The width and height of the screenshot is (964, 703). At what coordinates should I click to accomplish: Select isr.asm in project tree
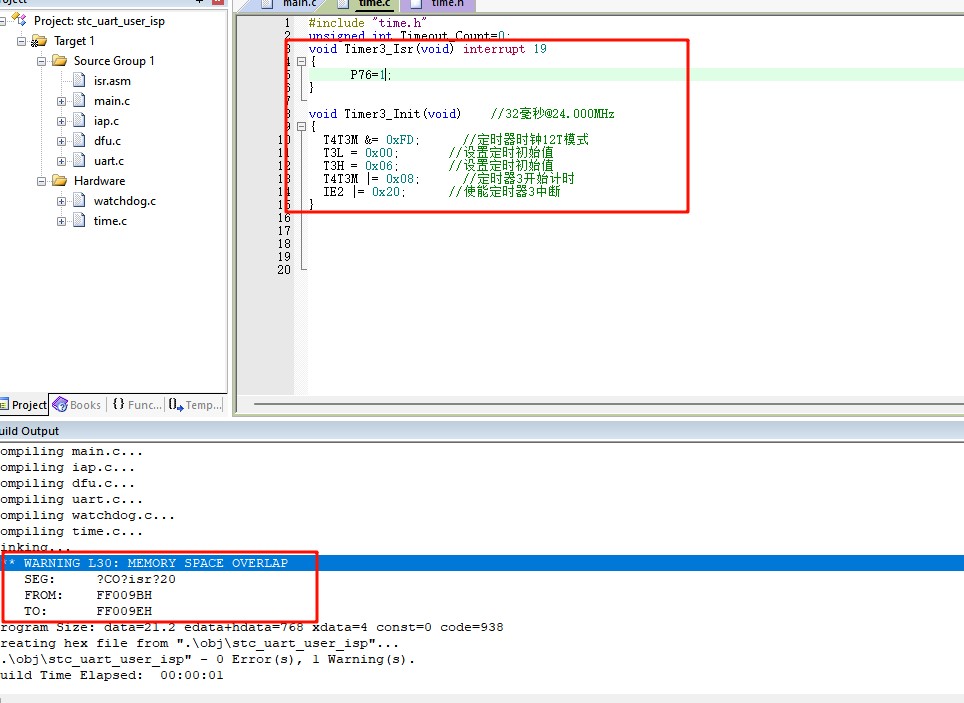coord(112,81)
